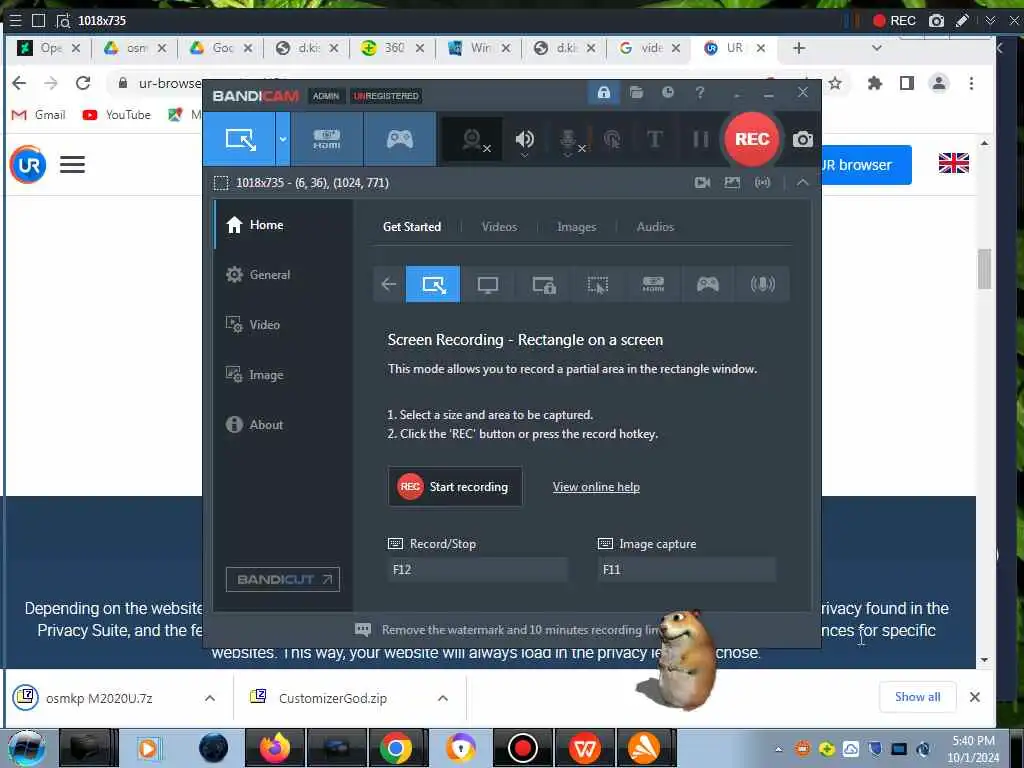Viewport: 1024px width, 768px height.
Task: Open the View online help link
Action: (596, 487)
